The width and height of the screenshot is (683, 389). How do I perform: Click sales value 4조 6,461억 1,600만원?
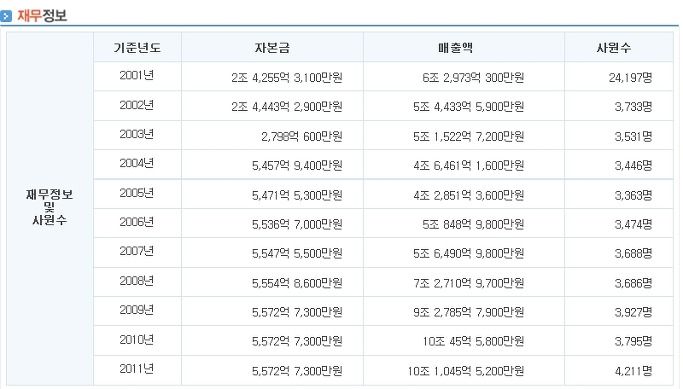469,166
